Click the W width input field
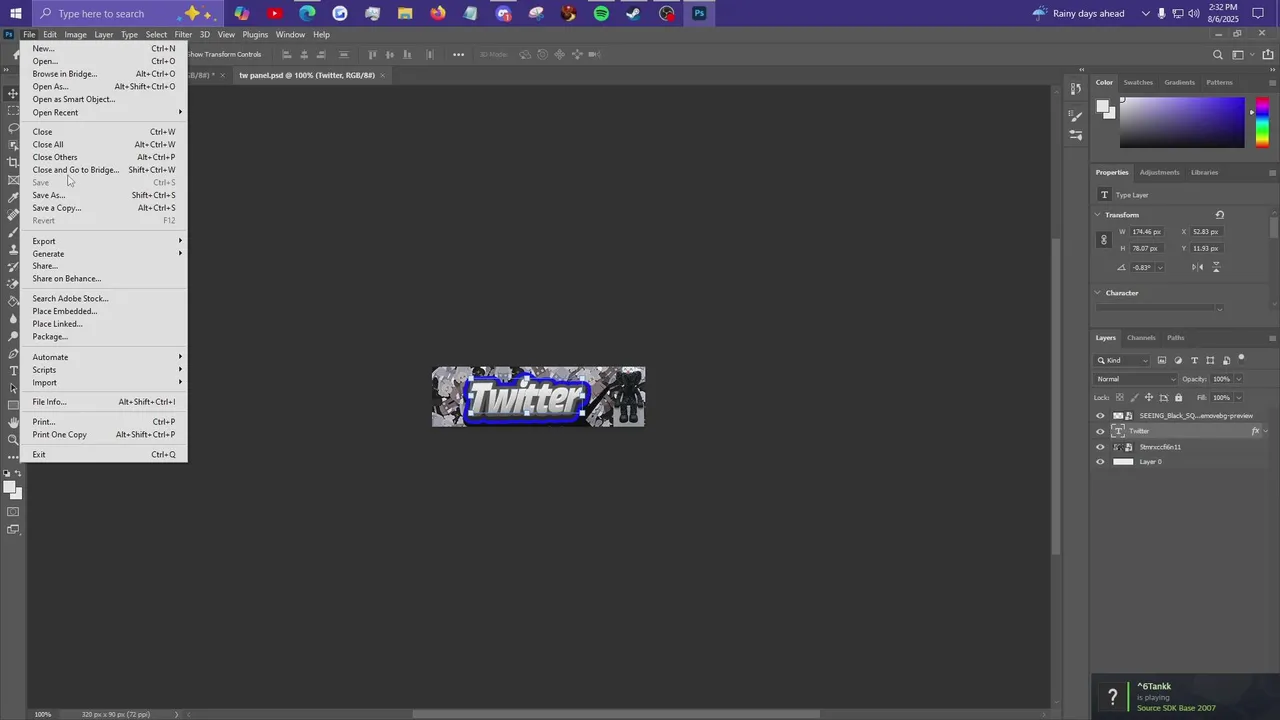Screen dimensions: 1280x720 point(1148,232)
